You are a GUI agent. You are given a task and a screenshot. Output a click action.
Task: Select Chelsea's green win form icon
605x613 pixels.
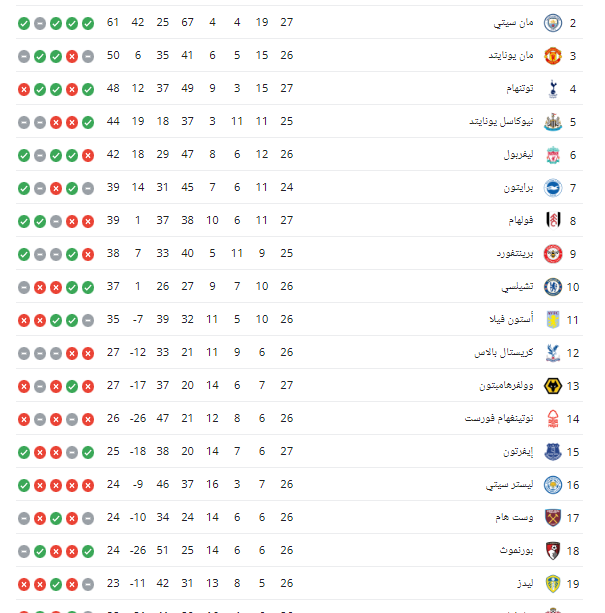[72, 286]
